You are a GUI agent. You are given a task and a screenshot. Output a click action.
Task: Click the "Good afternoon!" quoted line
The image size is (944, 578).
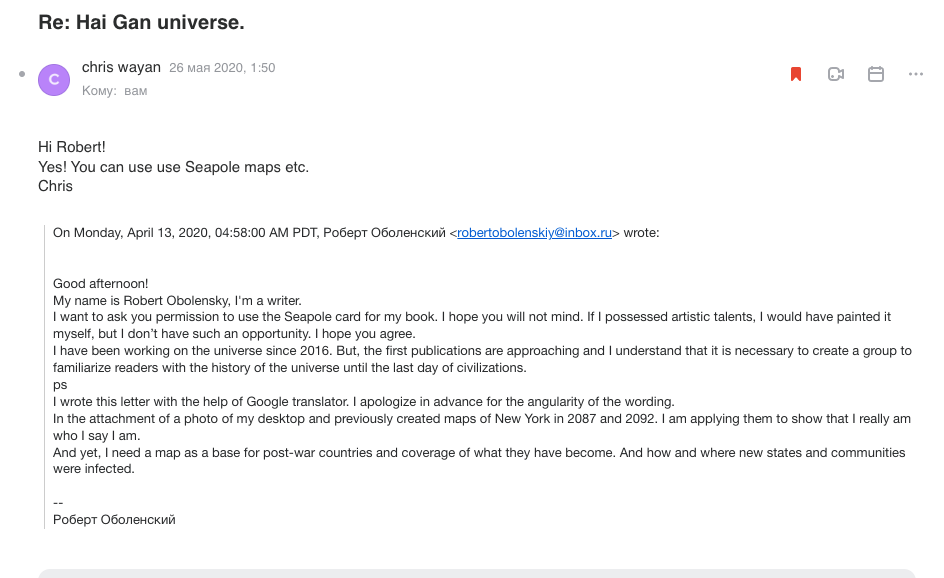click(100, 284)
